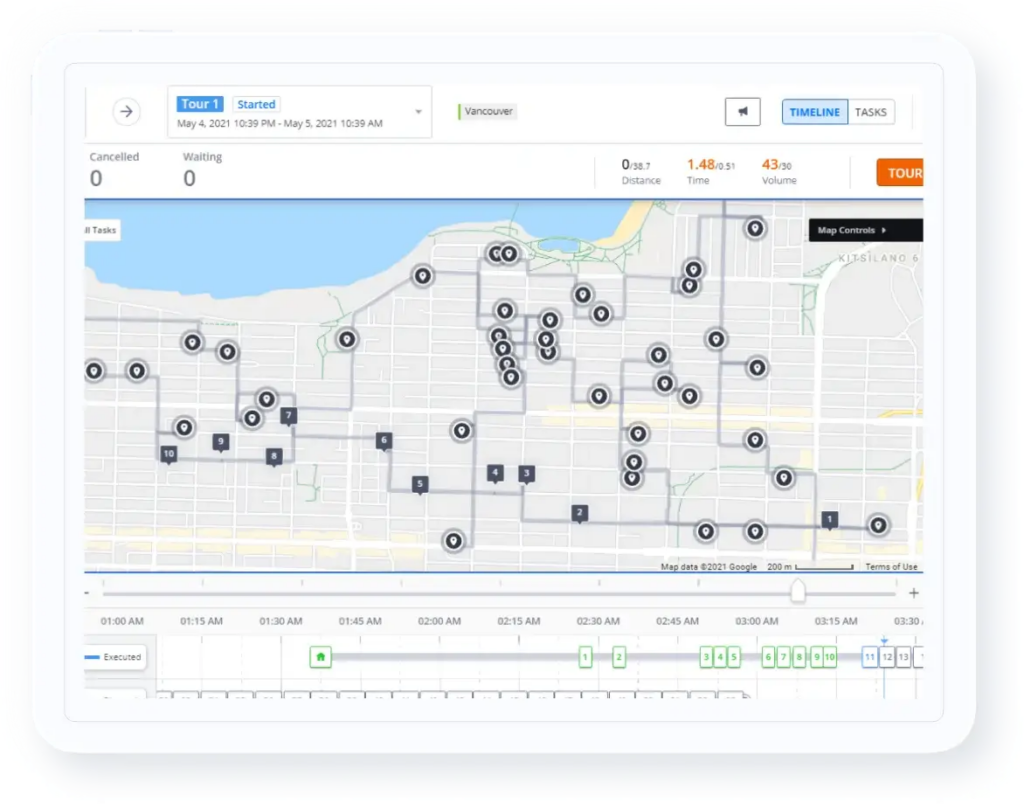Open the Tour 1 selection dropdown

418,112
